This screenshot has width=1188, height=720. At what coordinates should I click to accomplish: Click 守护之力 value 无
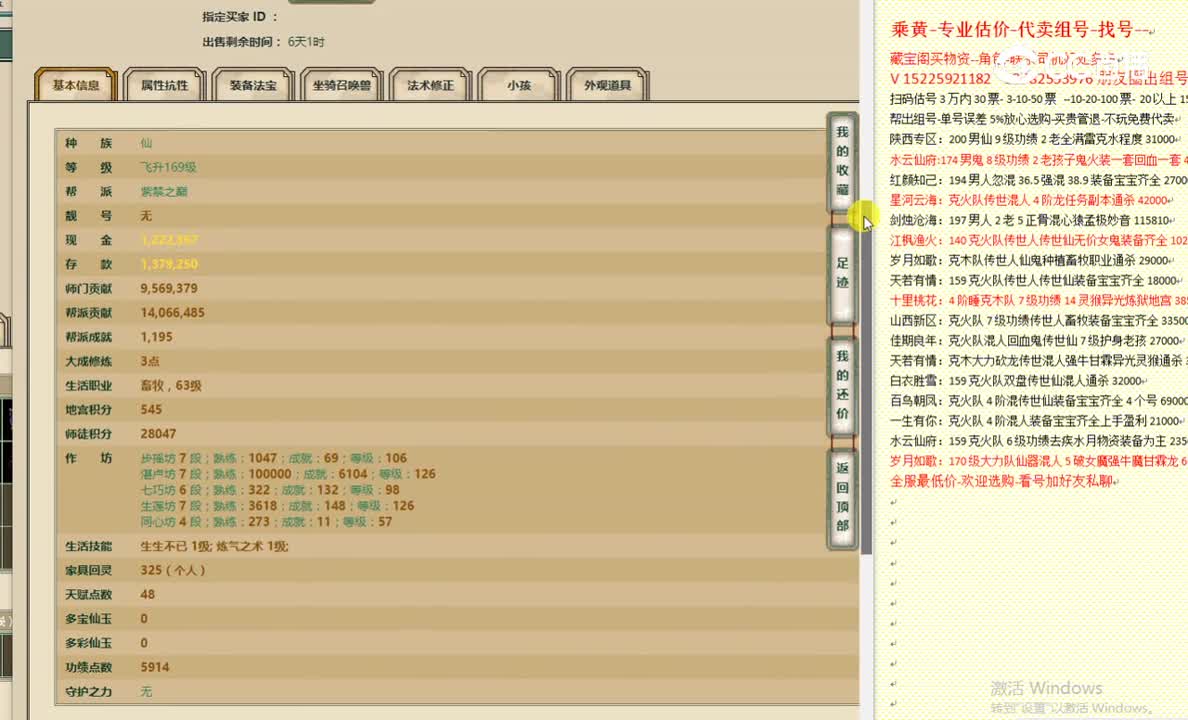(146, 691)
